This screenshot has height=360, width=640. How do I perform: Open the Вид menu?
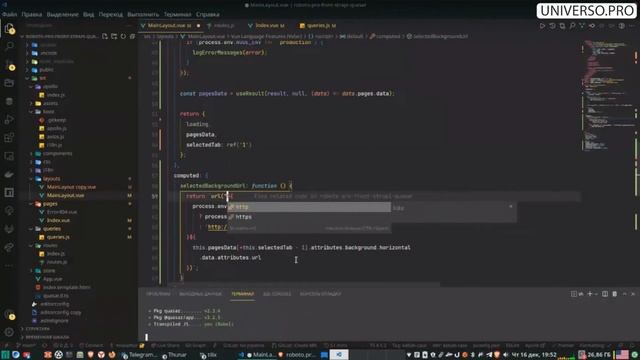pyautogui.click(x=88, y=14)
